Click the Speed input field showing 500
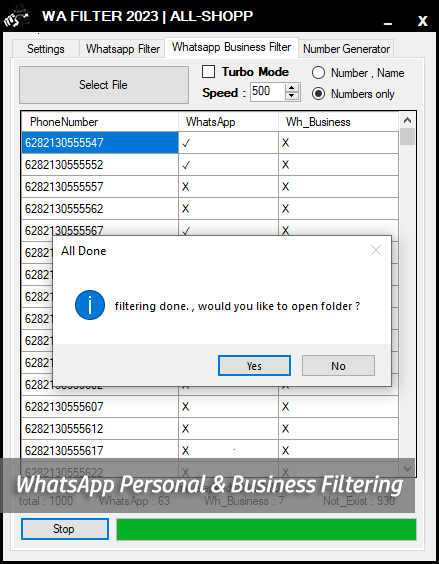The height and width of the screenshot is (564, 439). pos(268,92)
